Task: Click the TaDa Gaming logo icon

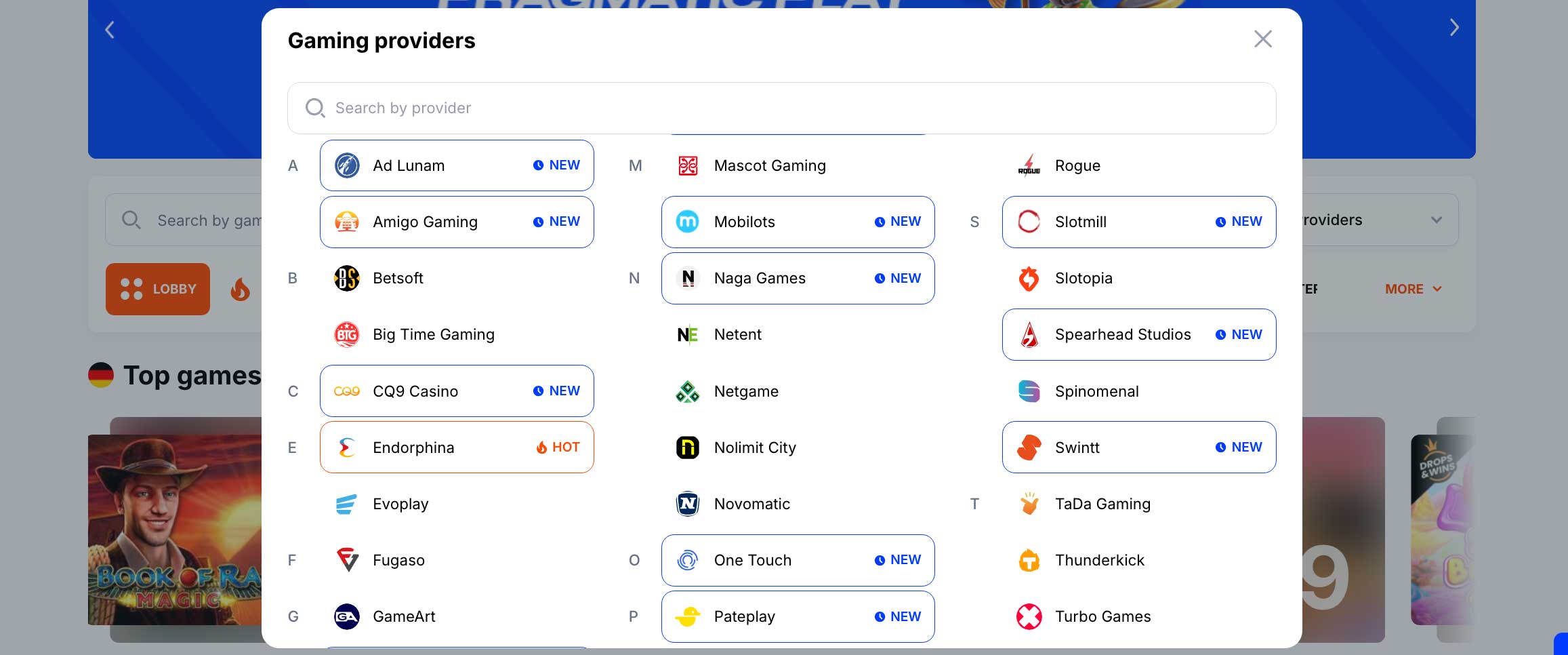Action: point(1029,504)
